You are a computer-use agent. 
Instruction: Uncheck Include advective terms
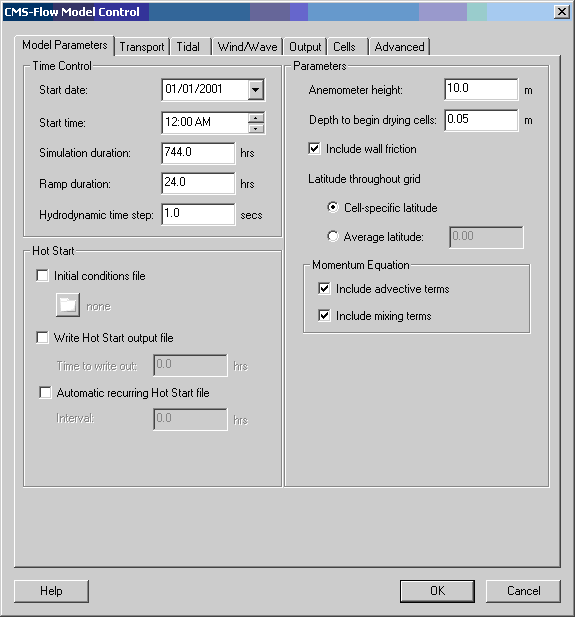click(x=324, y=288)
